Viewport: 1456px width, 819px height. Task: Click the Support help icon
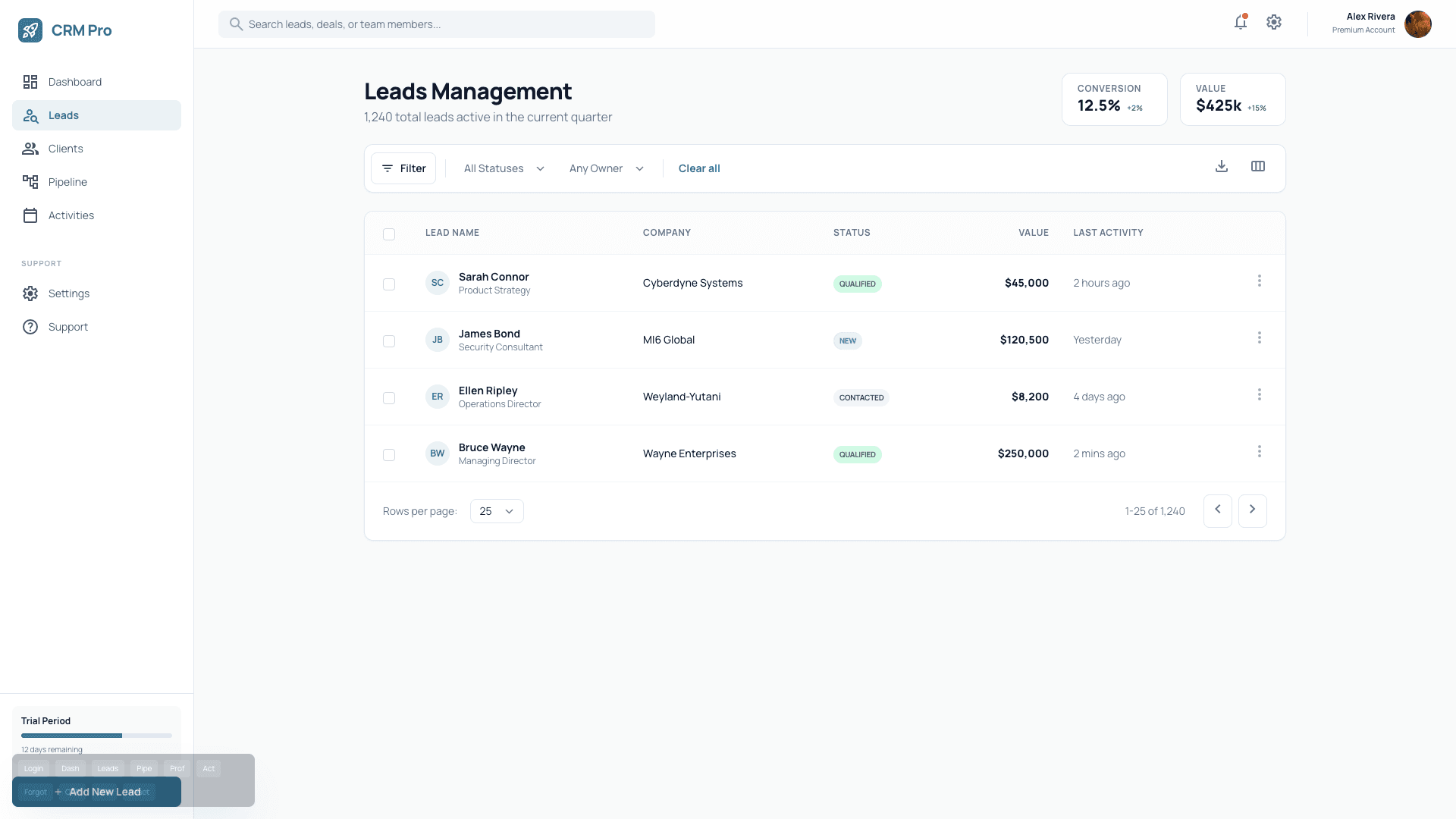30,327
